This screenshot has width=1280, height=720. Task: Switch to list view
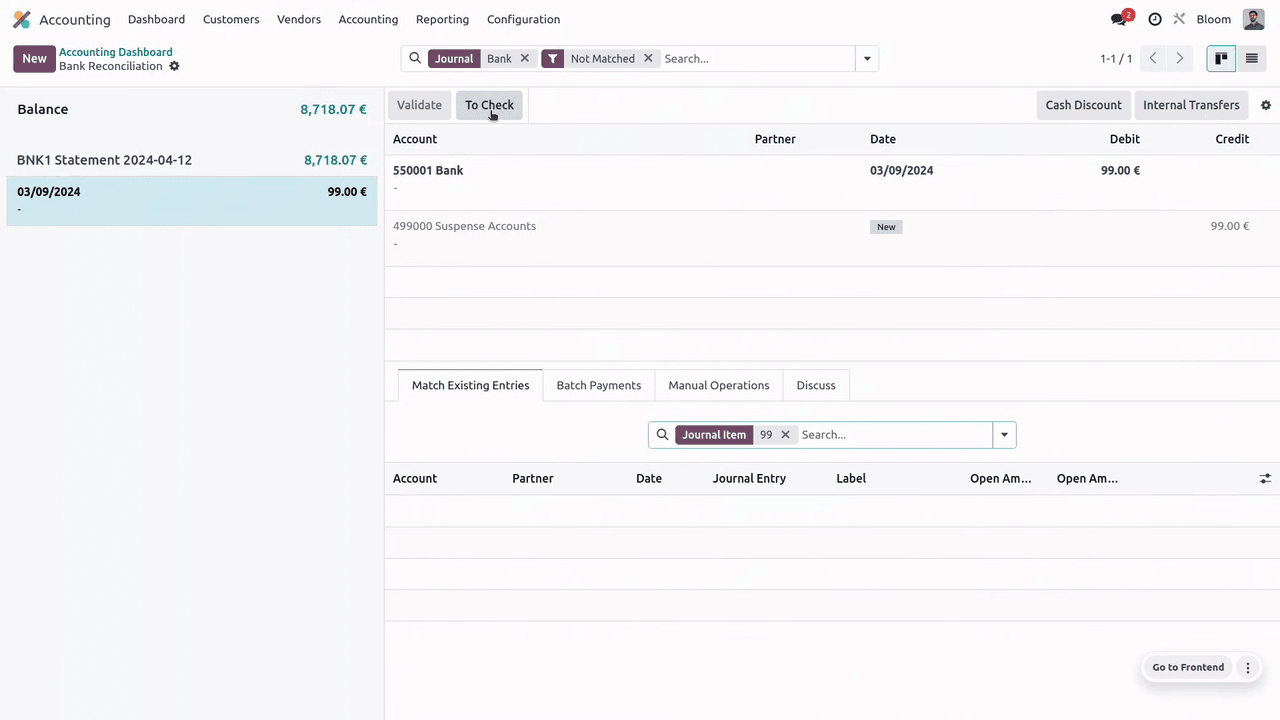[x=1251, y=59]
